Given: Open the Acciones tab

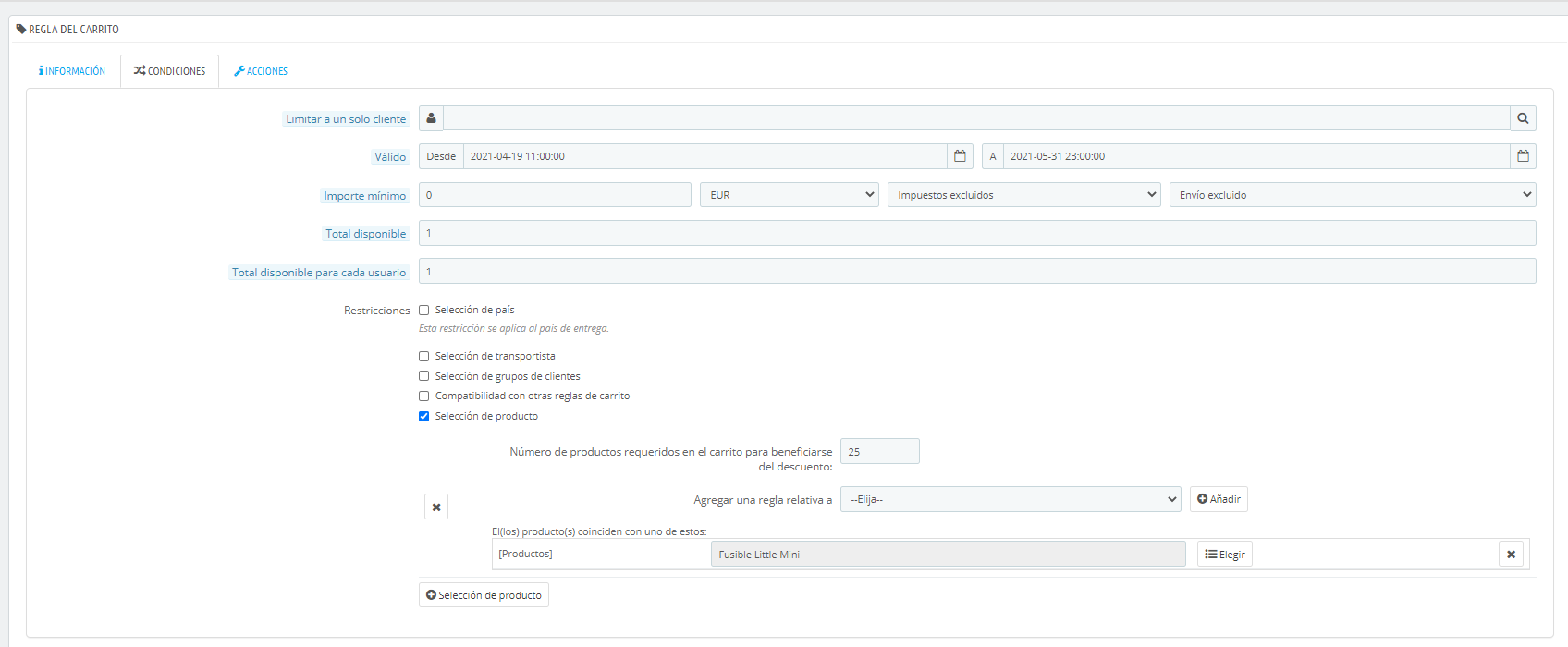Looking at the screenshot, I should pyautogui.click(x=261, y=71).
